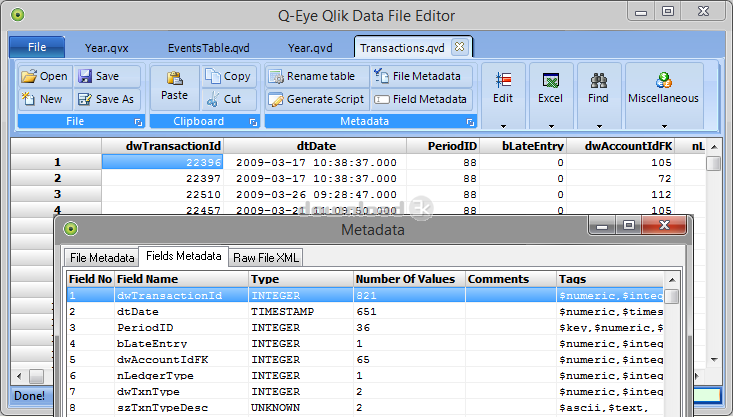733x417 pixels.
Task: Open dropdown arrow under Edit
Action: tap(503, 126)
